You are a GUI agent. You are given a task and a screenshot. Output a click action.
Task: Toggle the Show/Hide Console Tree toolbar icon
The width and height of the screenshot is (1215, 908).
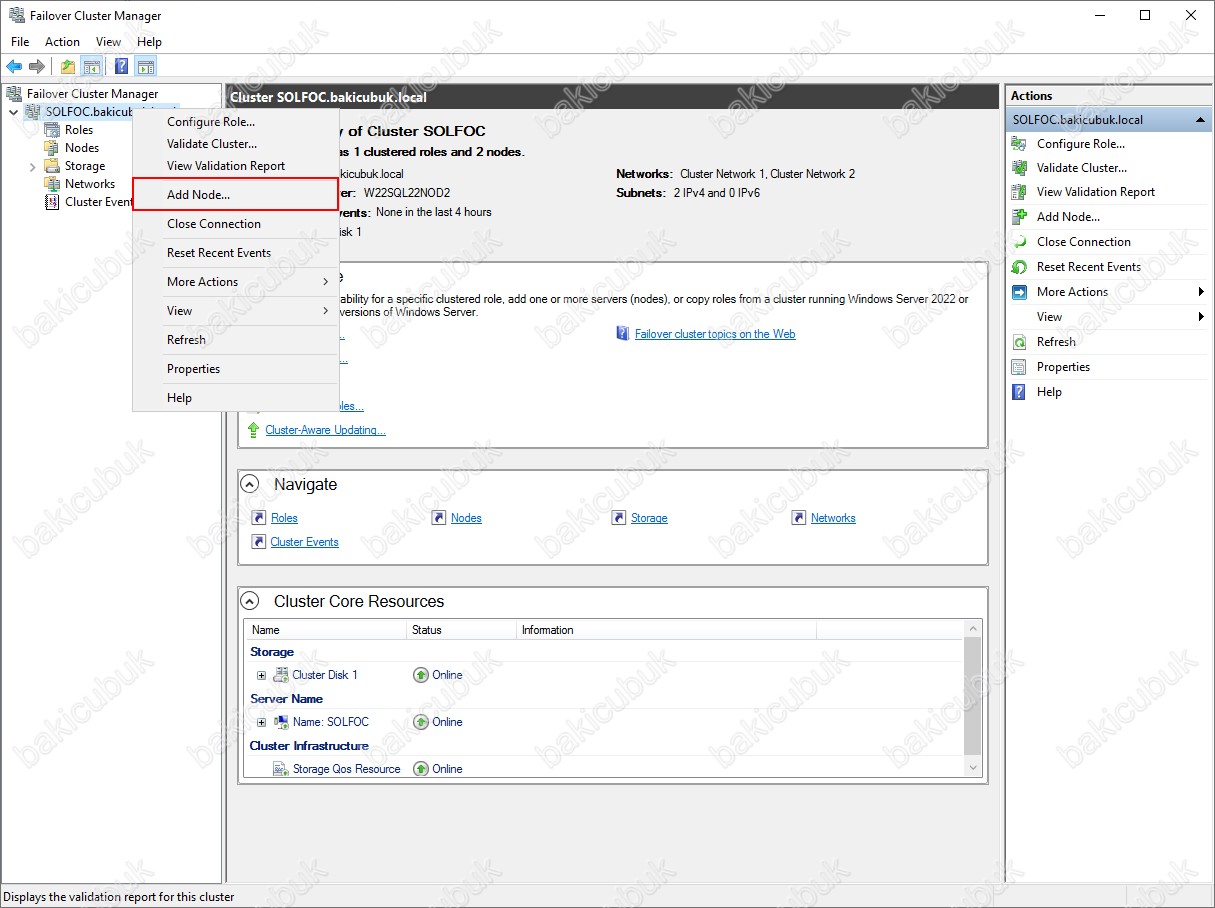[92, 67]
